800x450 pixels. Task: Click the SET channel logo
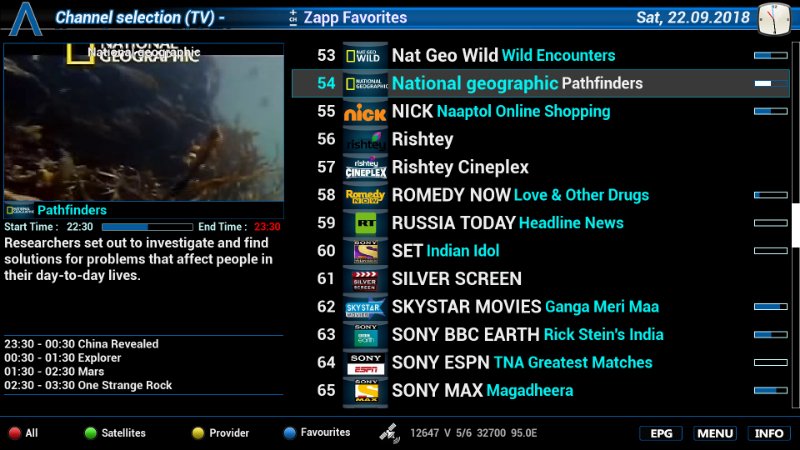(x=365, y=251)
